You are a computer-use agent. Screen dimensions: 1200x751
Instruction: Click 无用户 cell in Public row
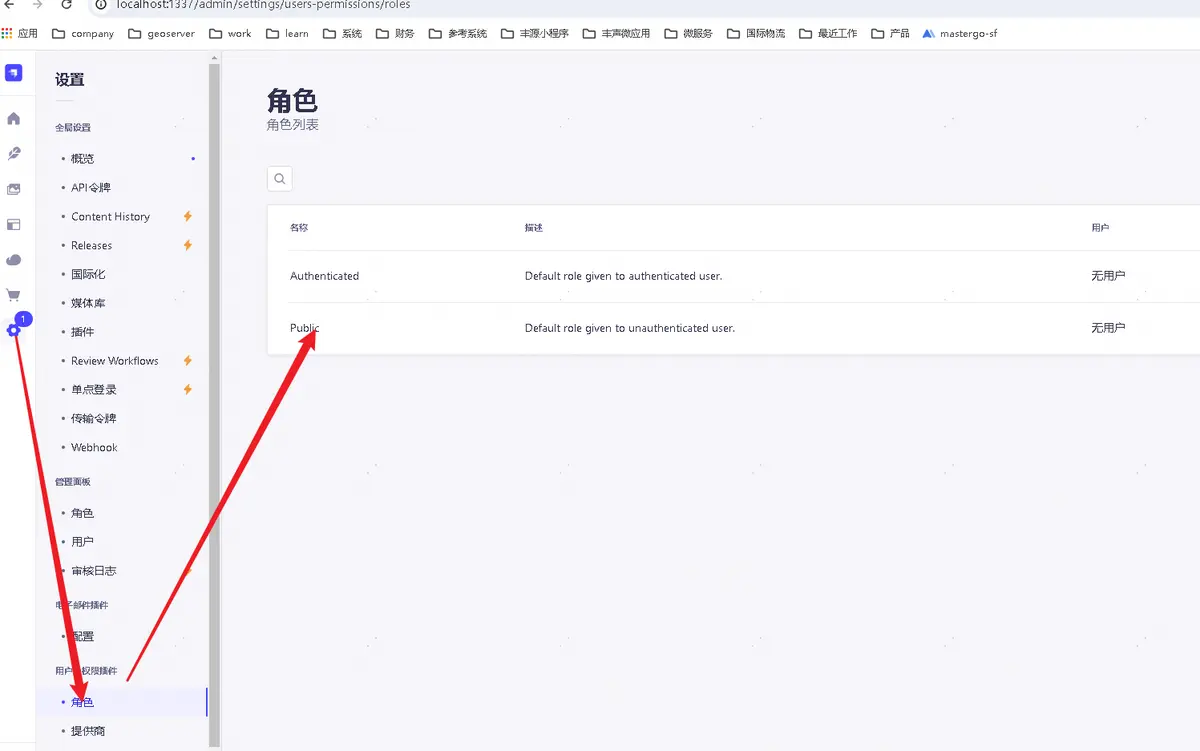[x=1108, y=328]
